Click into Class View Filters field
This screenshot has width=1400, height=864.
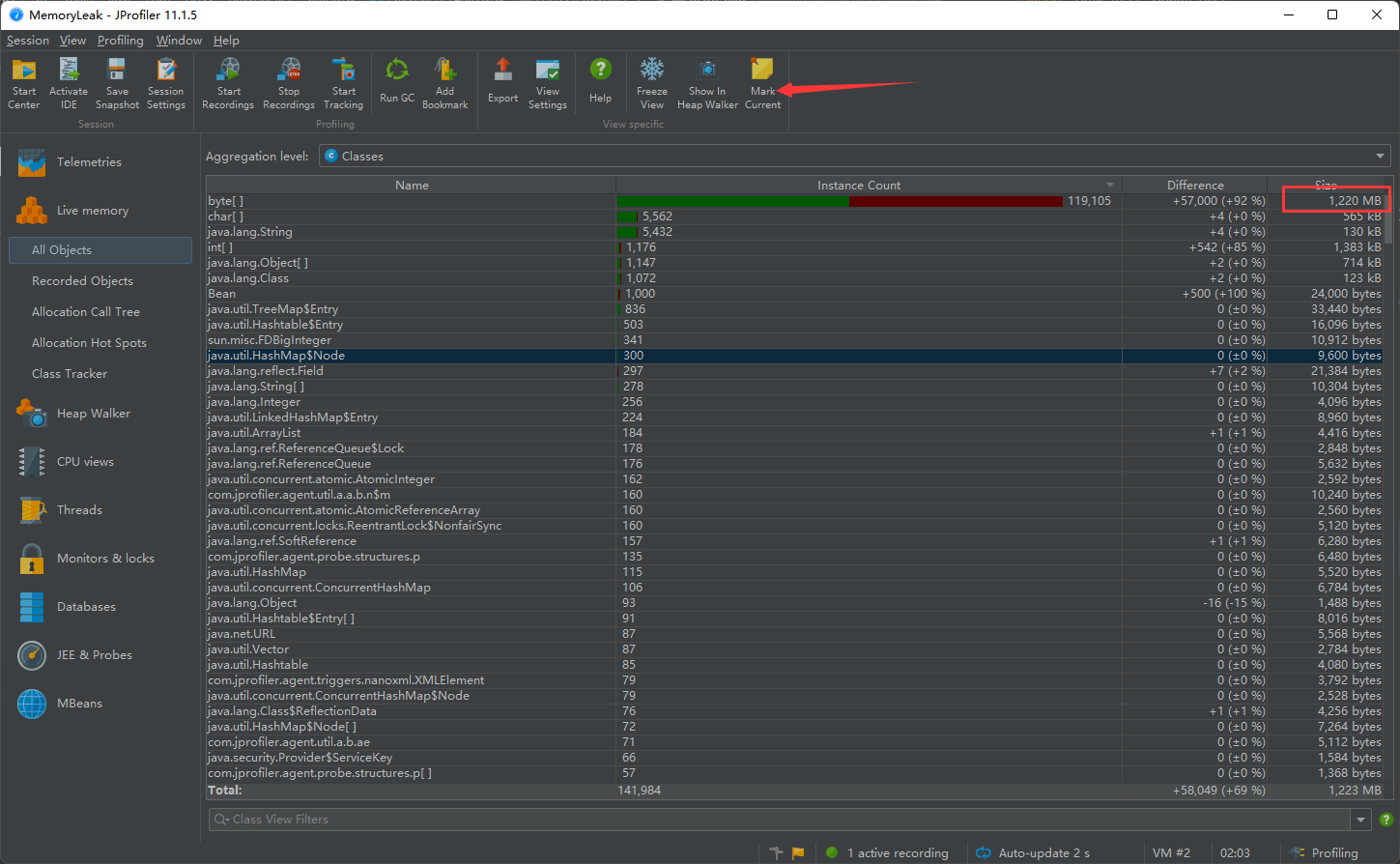click(781, 820)
